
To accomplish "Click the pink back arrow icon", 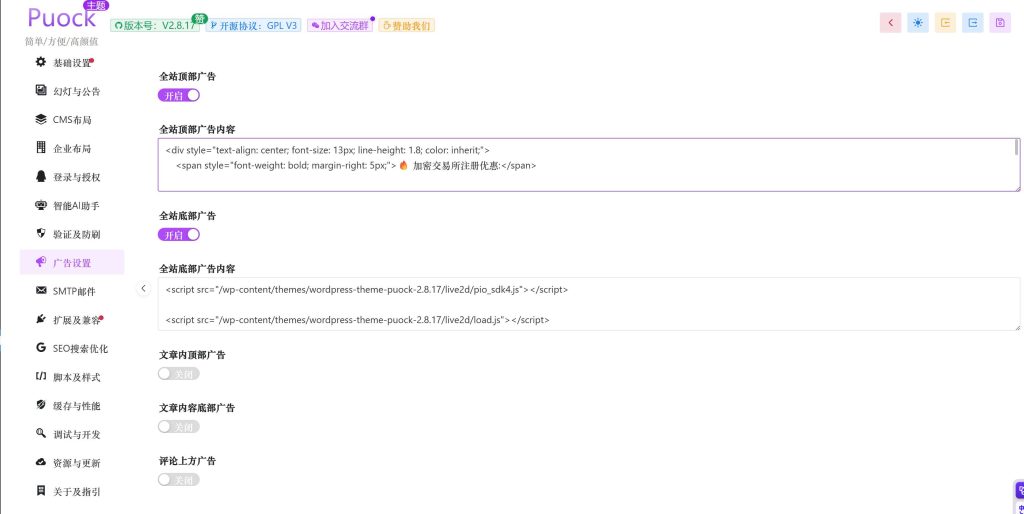I will [890, 23].
